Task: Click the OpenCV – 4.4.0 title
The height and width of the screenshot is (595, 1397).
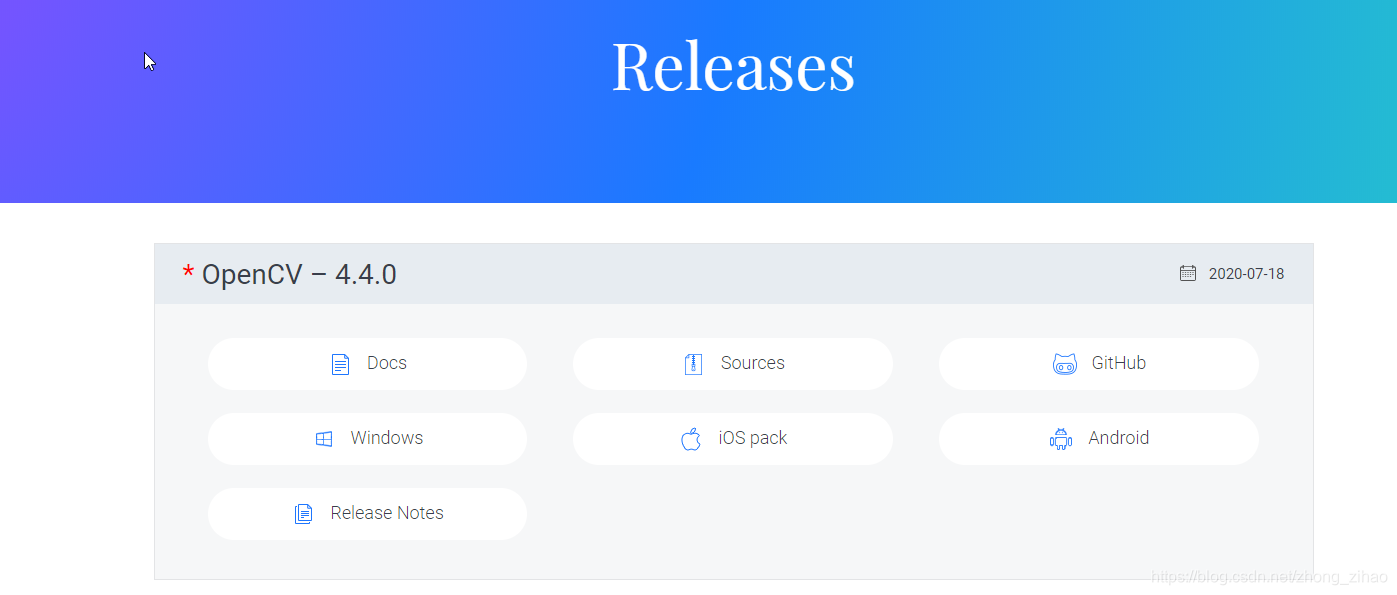Action: tap(299, 274)
